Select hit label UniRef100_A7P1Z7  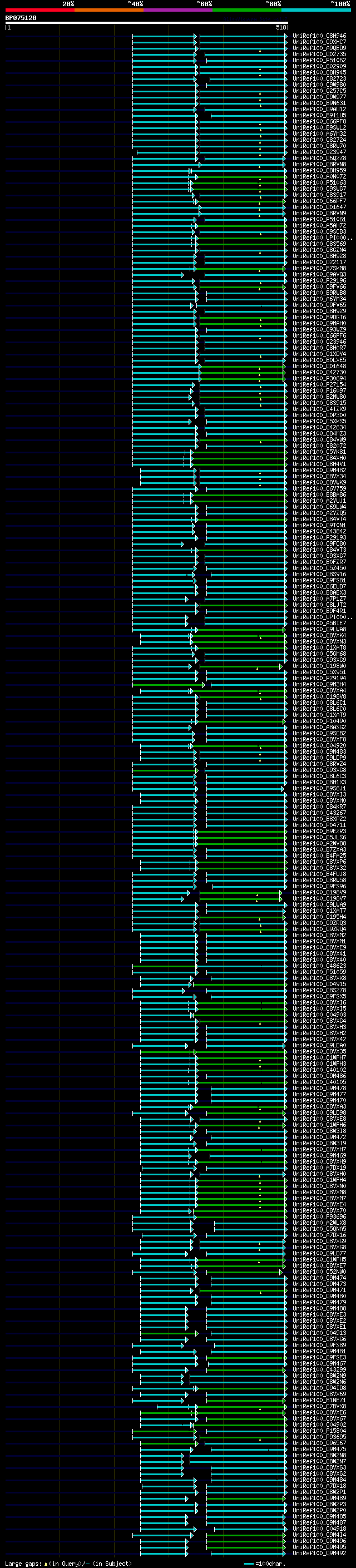tap(319, 598)
